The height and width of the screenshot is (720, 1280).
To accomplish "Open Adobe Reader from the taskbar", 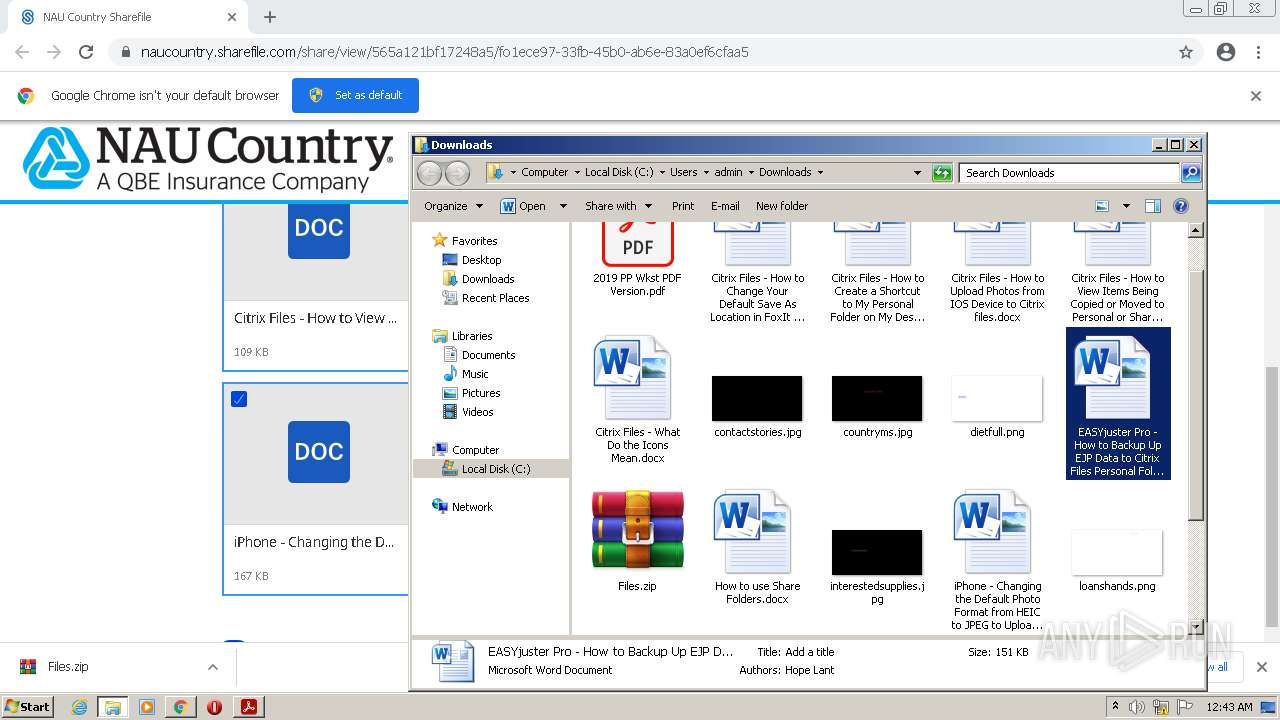I will click(248, 707).
